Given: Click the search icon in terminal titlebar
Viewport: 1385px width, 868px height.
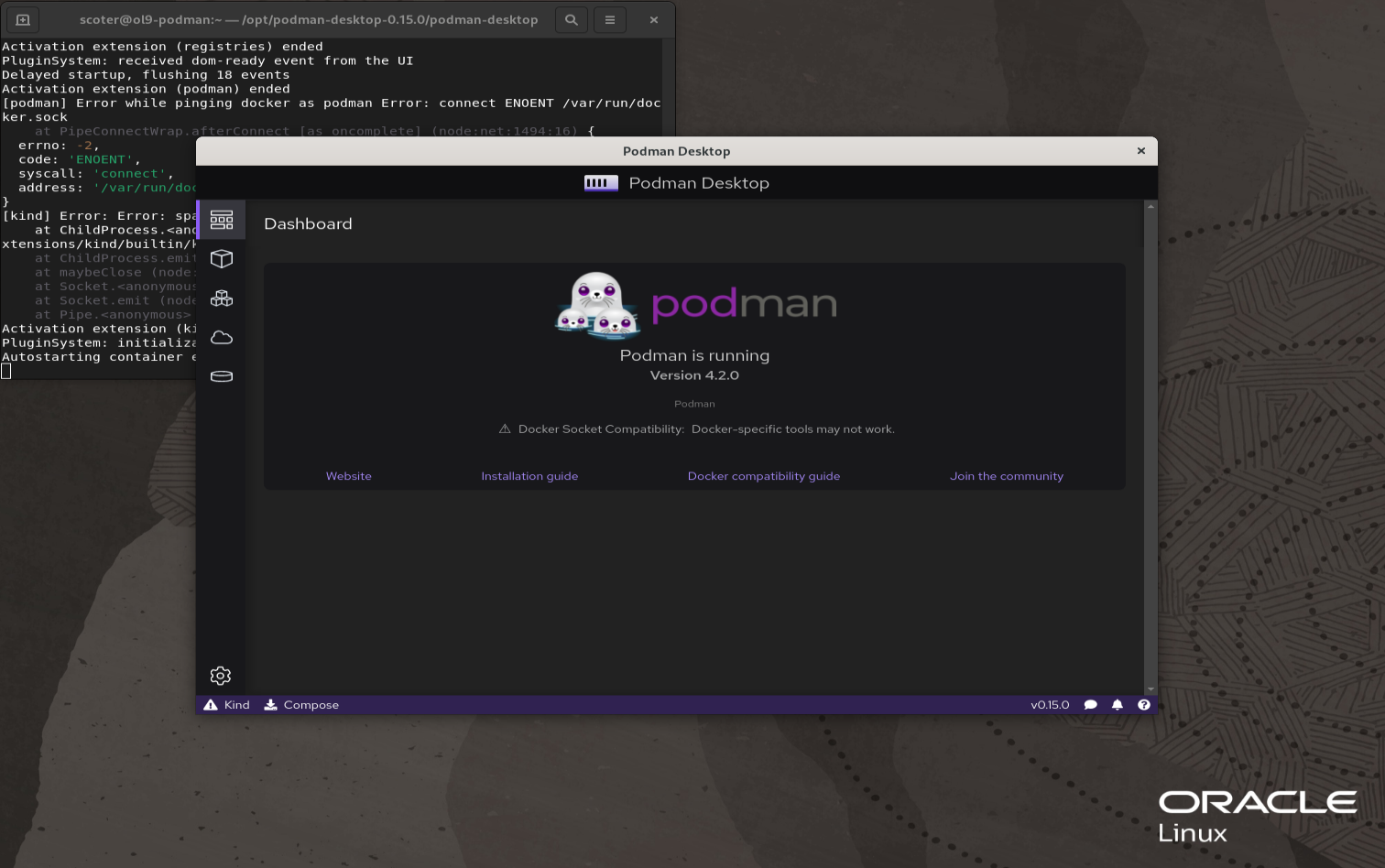Looking at the screenshot, I should coord(571,18).
